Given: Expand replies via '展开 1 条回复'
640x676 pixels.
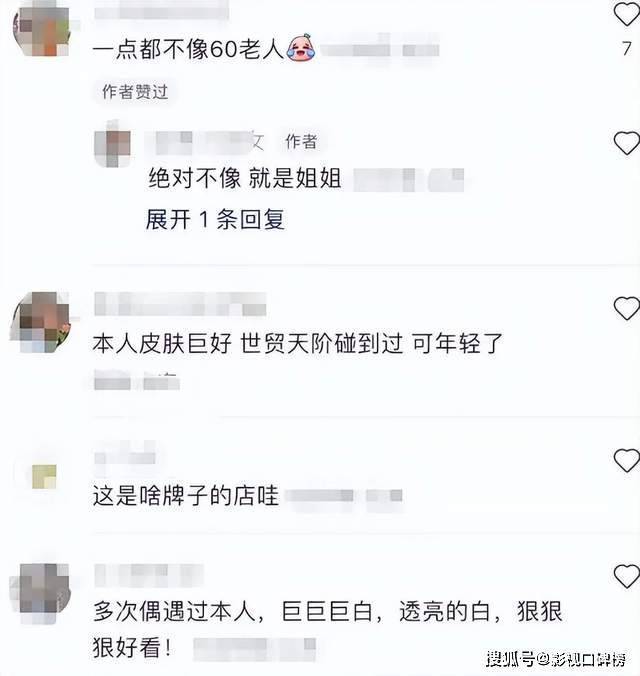Looking at the screenshot, I should coord(215,219).
